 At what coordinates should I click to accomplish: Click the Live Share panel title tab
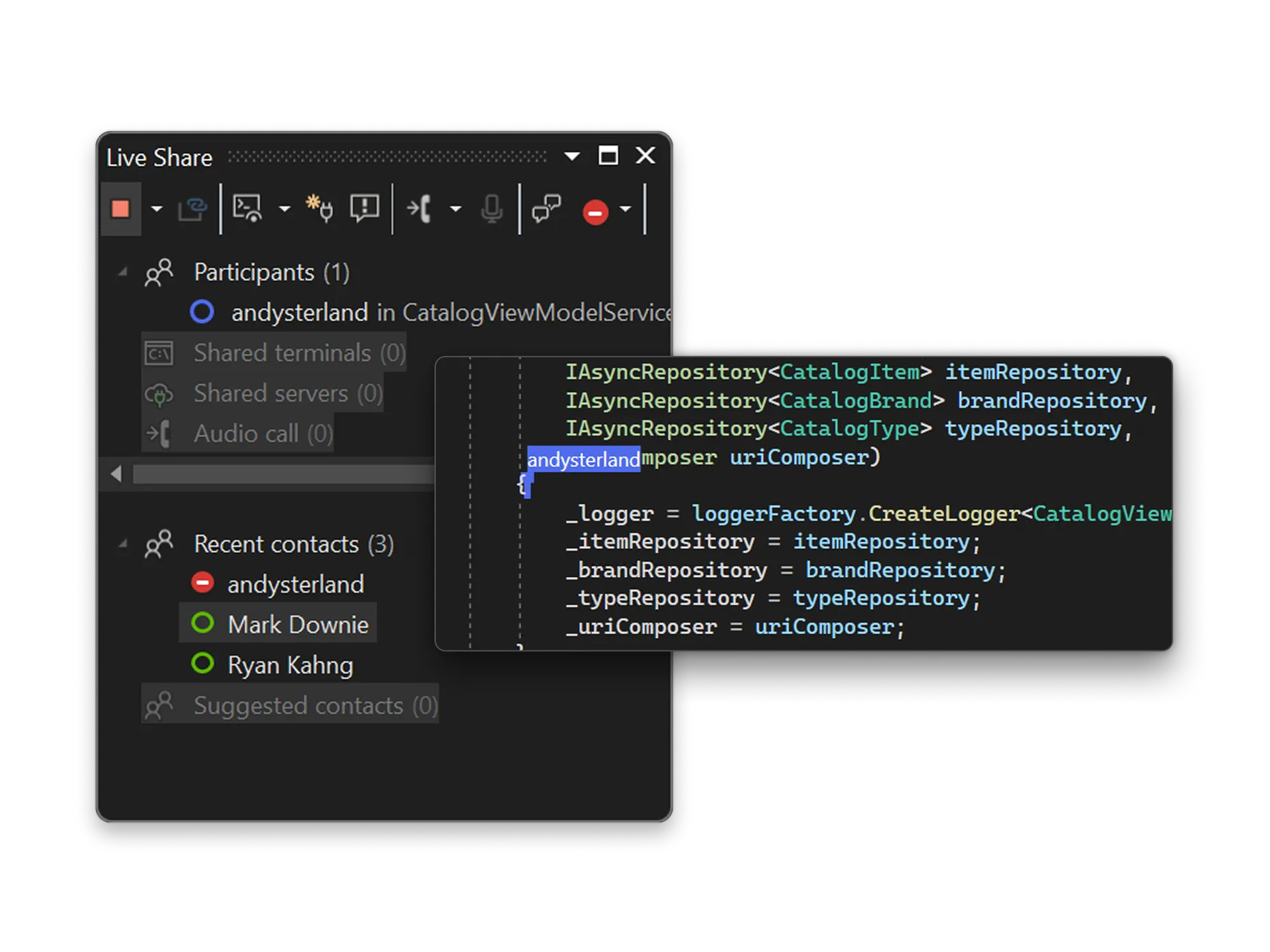point(160,157)
